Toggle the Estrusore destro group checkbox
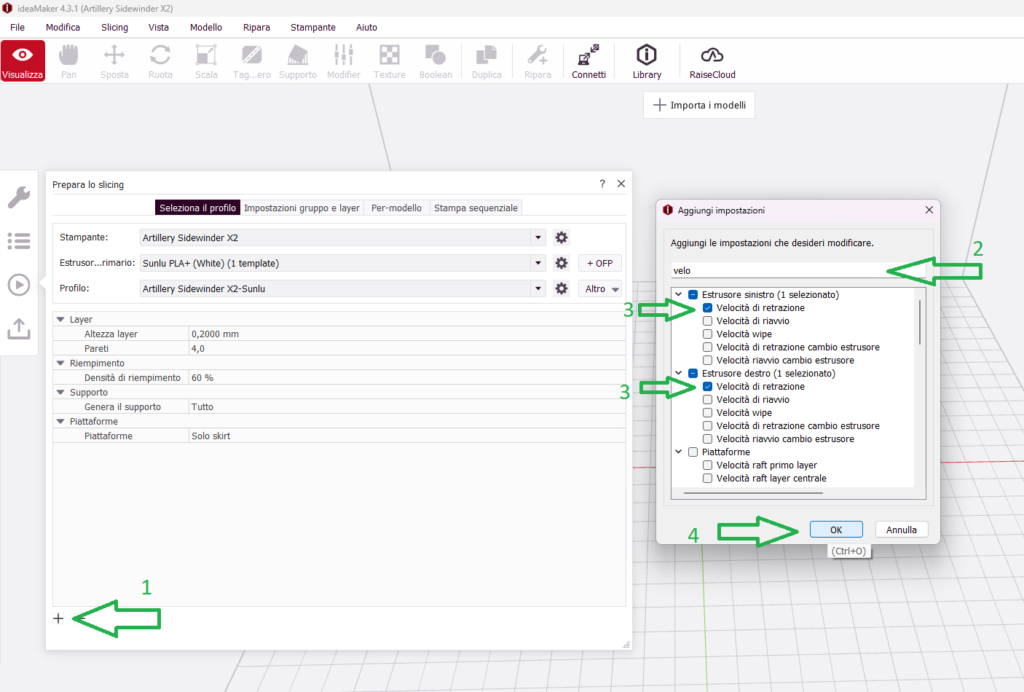 point(693,373)
